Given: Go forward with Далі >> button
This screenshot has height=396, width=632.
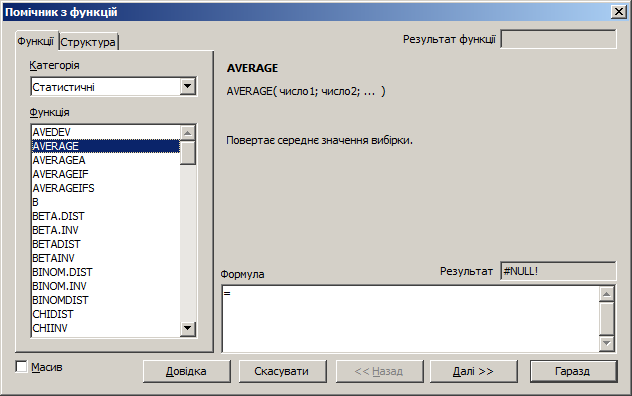Looking at the screenshot, I should [x=474, y=371].
